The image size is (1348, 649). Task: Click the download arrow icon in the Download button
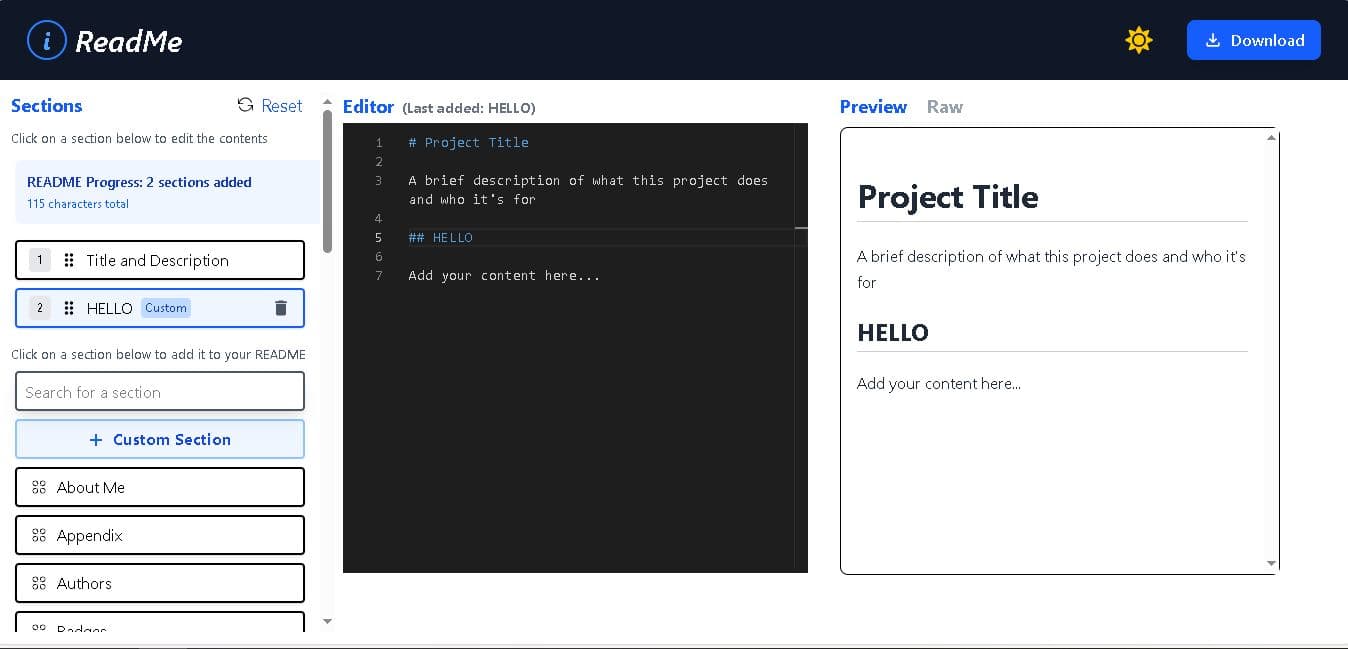tap(1213, 40)
